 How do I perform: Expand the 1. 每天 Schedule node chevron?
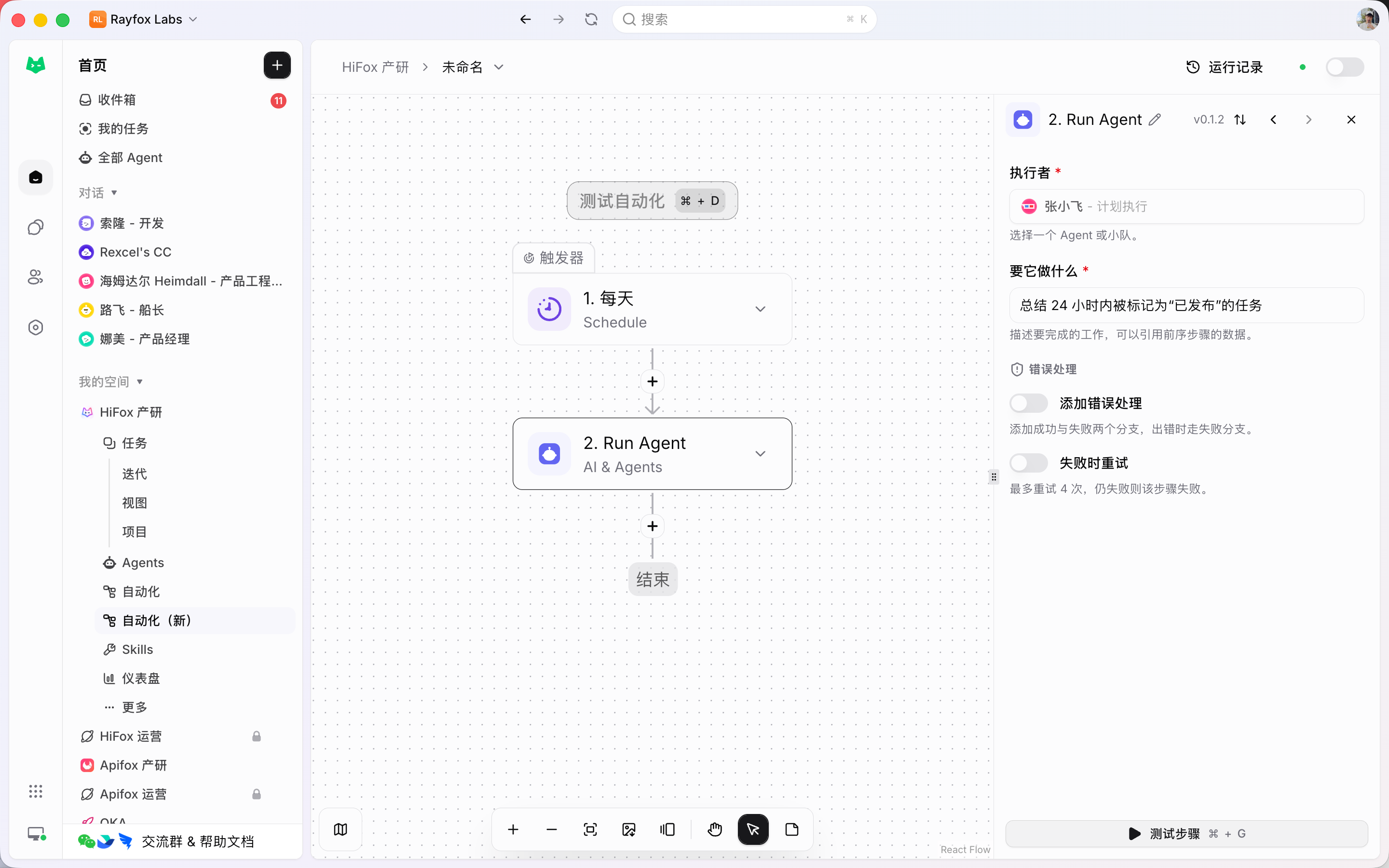click(760, 309)
